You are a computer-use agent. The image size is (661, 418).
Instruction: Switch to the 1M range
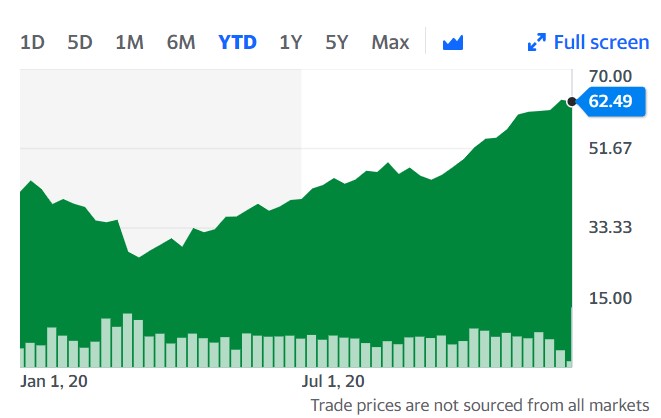(130, 42)
